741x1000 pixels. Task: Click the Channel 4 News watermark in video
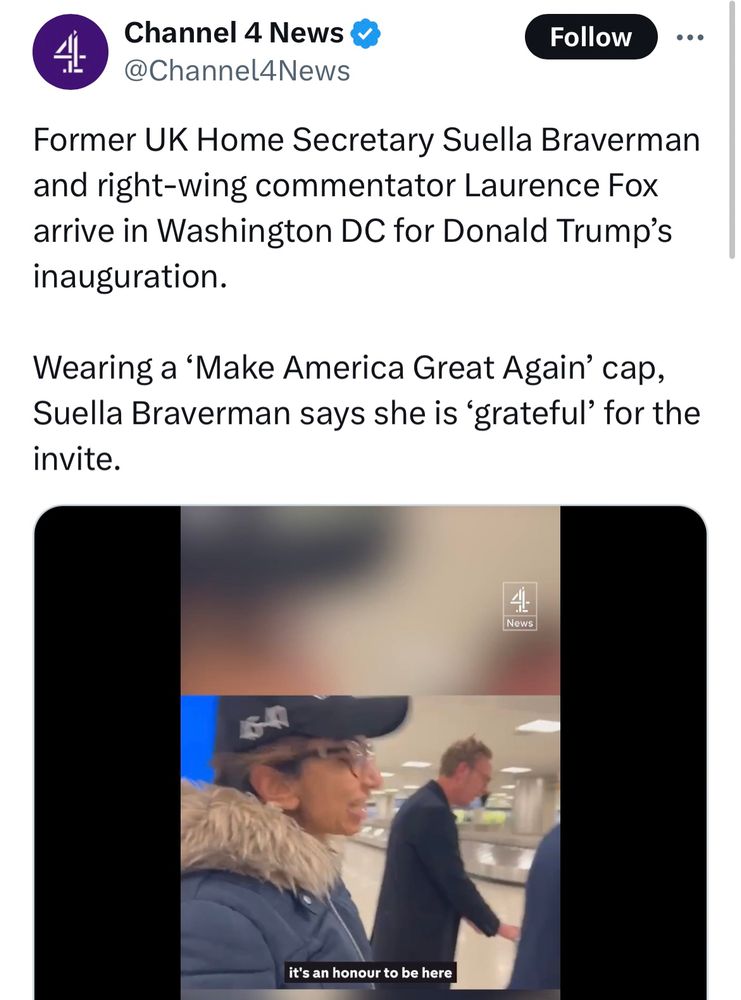pyautogui.click(x=520, y=606)
